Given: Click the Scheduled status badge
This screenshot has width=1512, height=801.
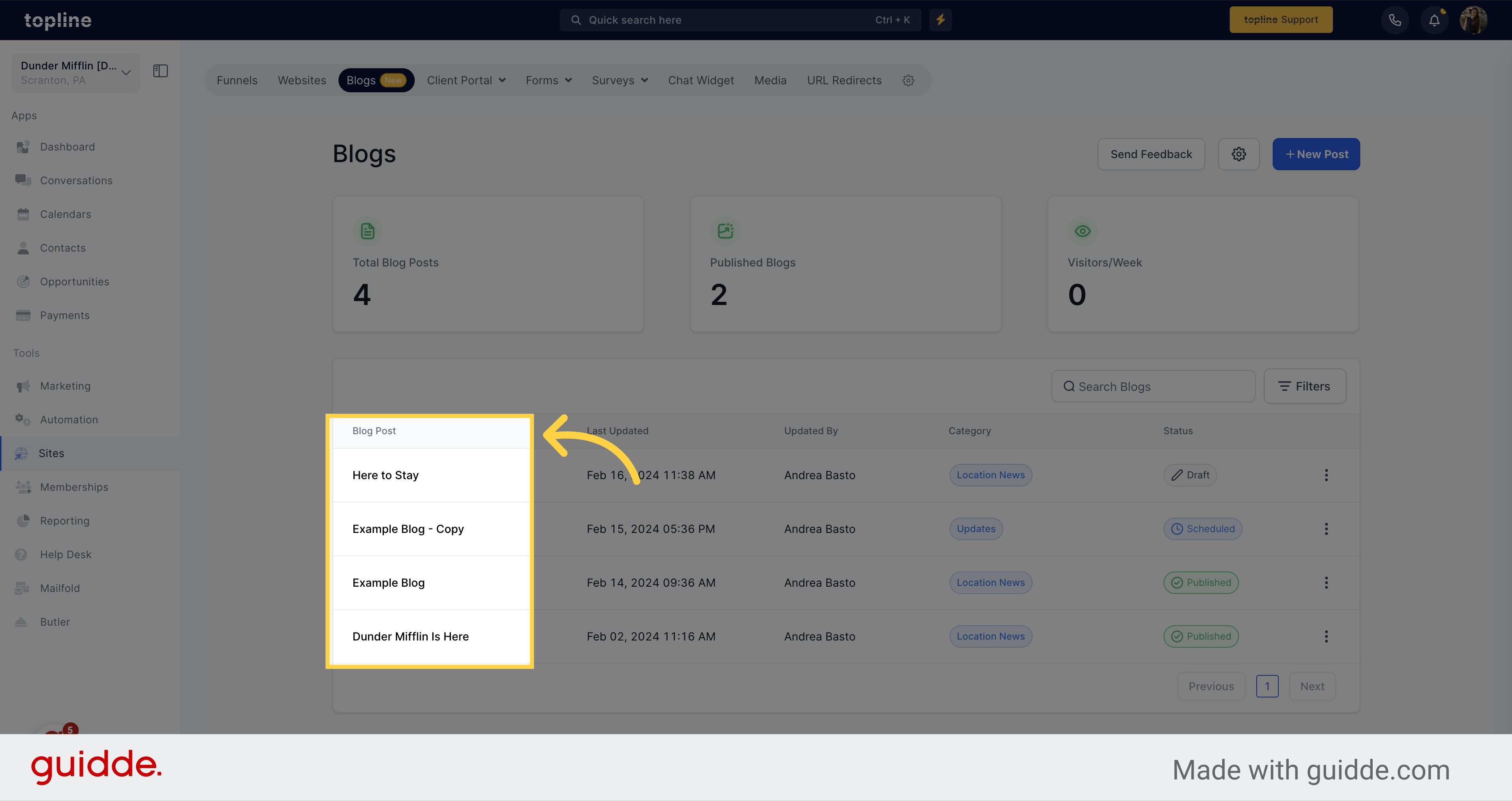Looking at the screenshot, I should (x=1203, y=529).
